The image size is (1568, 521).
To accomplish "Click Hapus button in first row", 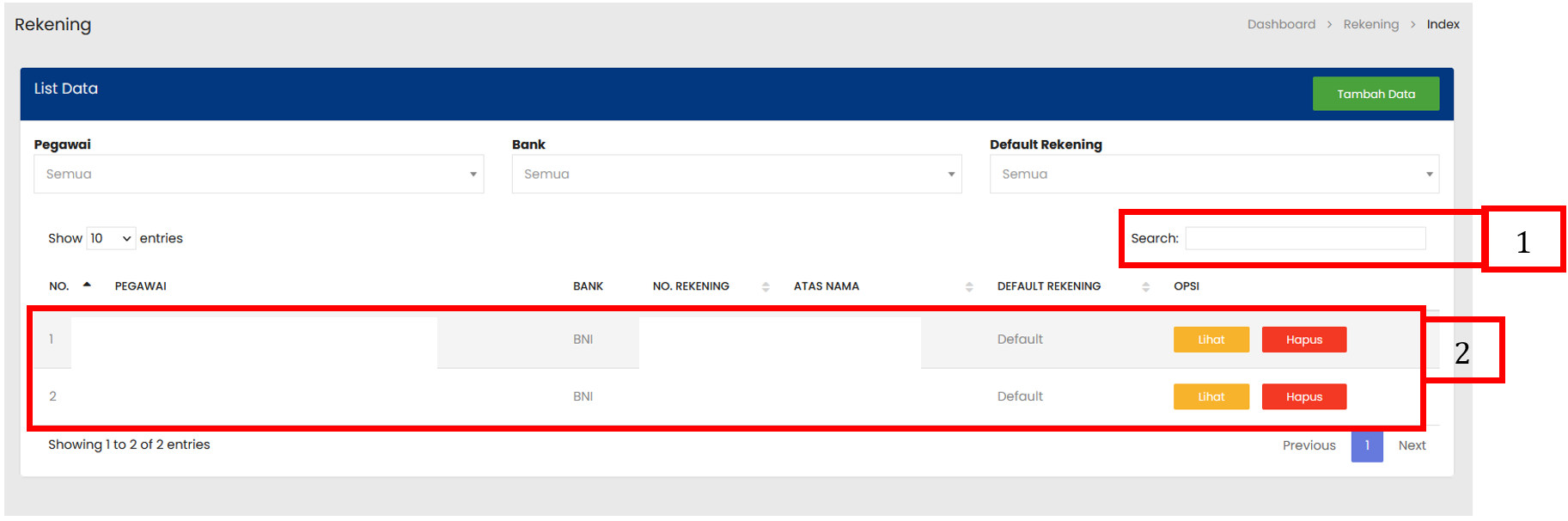I will click(1303, 340).
